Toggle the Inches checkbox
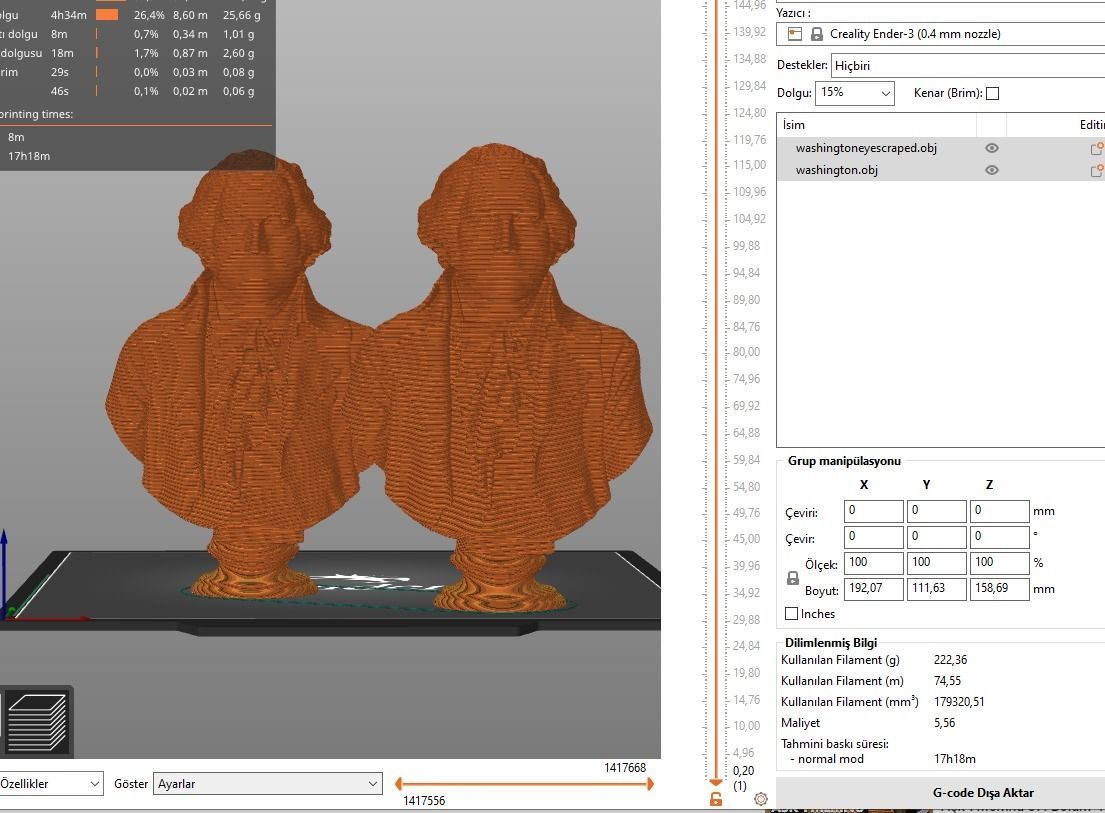 (x=791, y=614)
